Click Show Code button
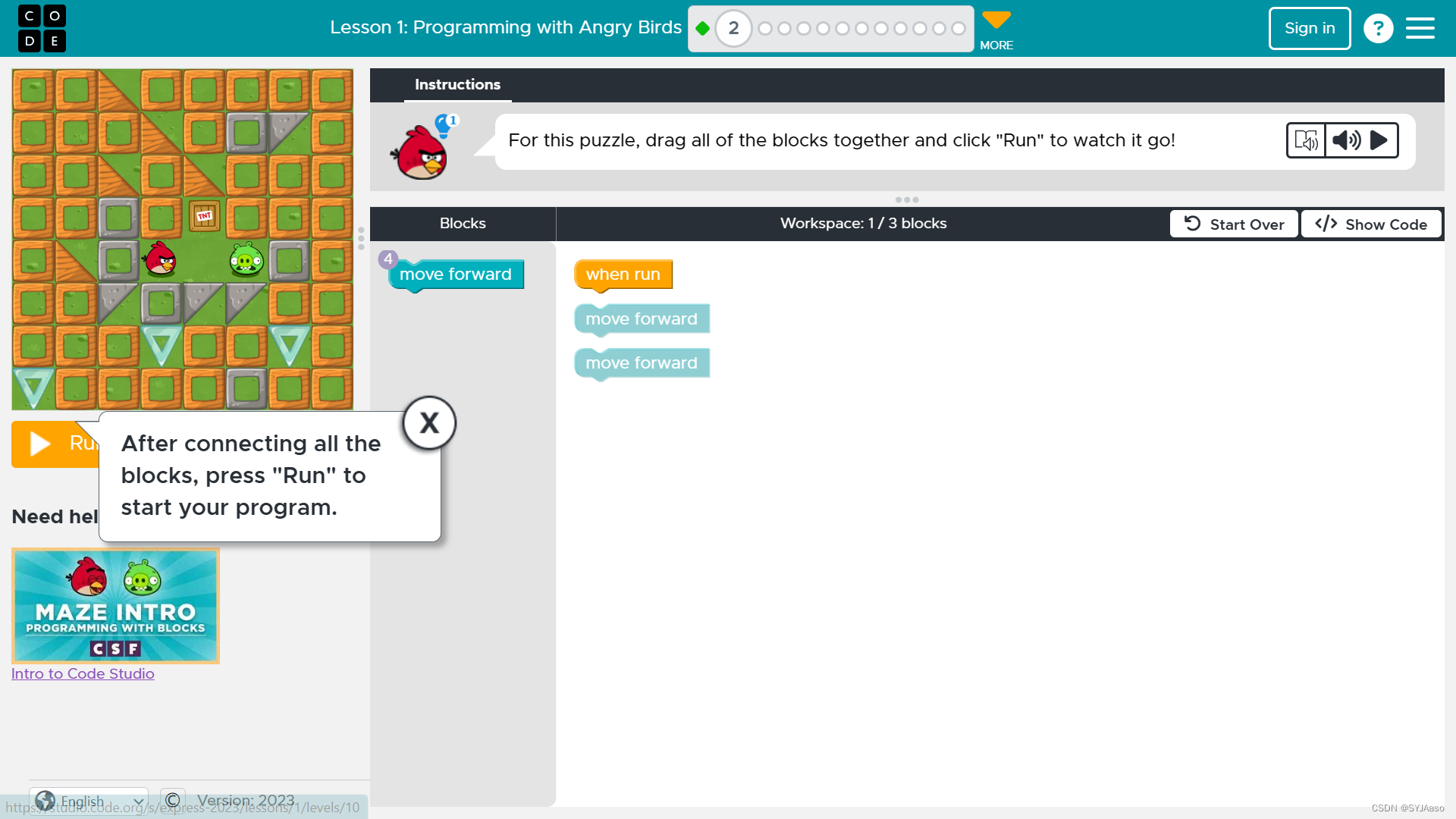Image resolution: width=1456 pixels, height=819 pixels. click(1371, 224)
